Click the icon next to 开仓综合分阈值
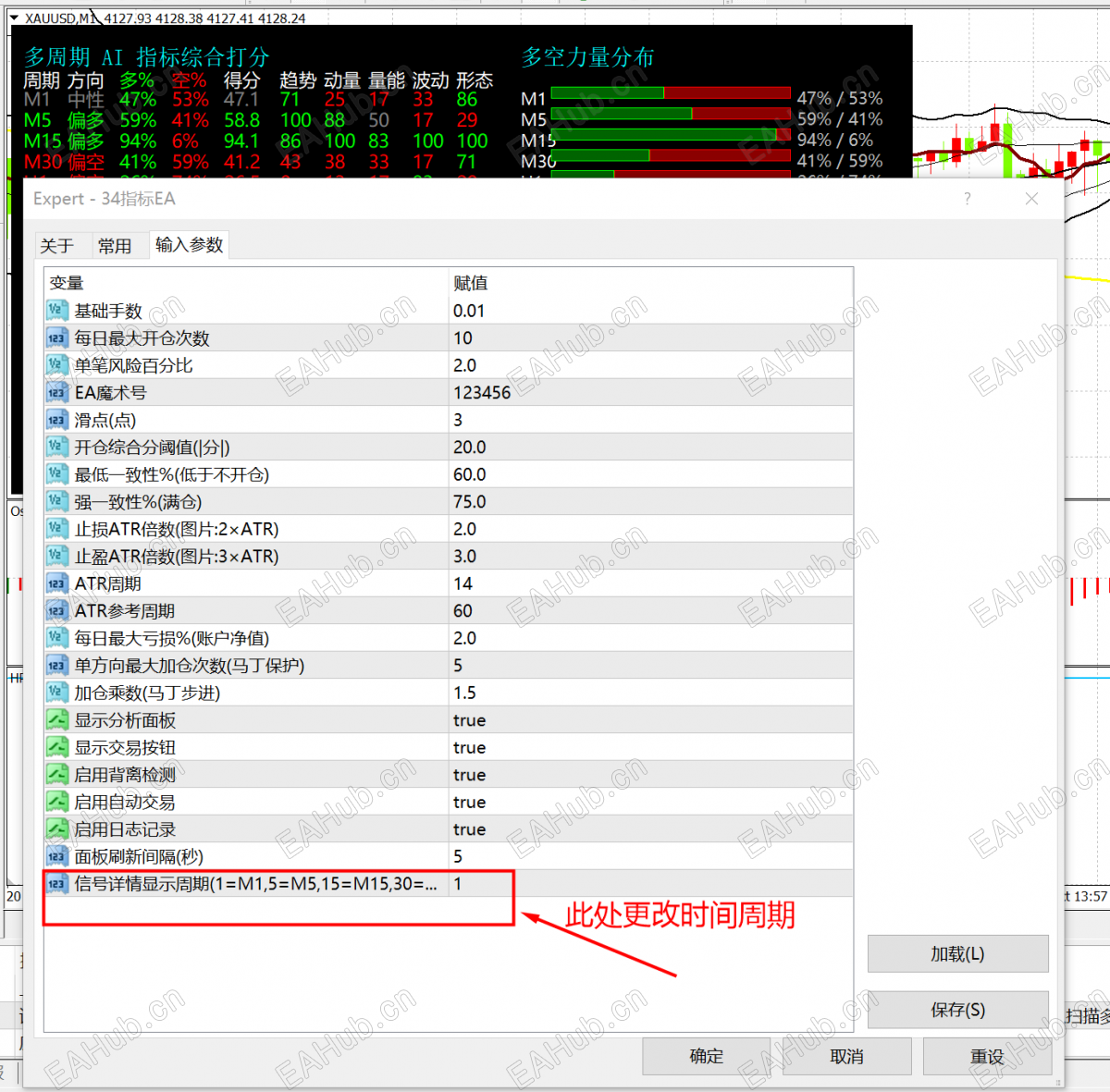 point(56,448)
